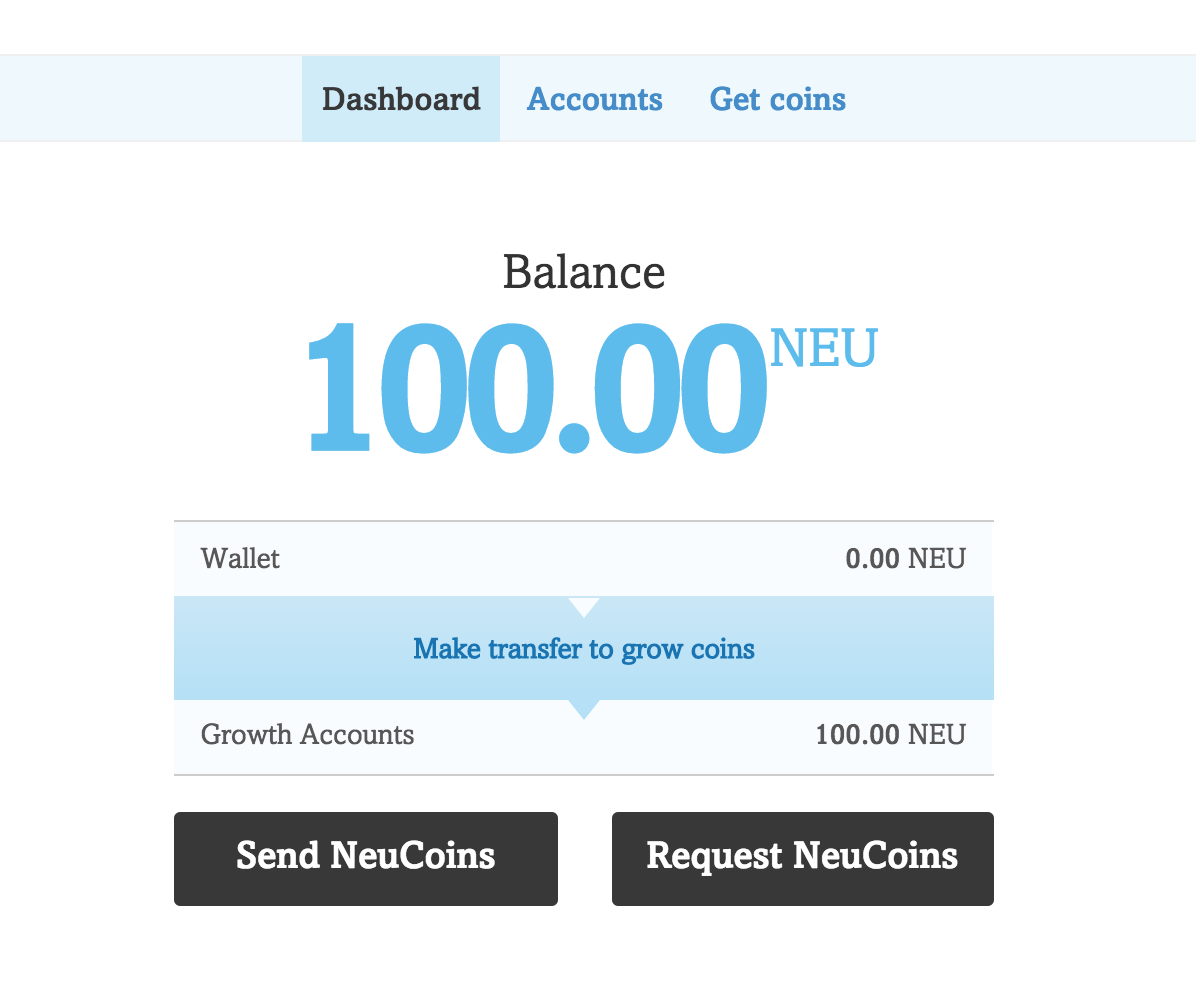Select the large 100.00 balance figure
The height and width of the screenshot is (1000, 1196).
pyautogui.click(x=537, y=387)
